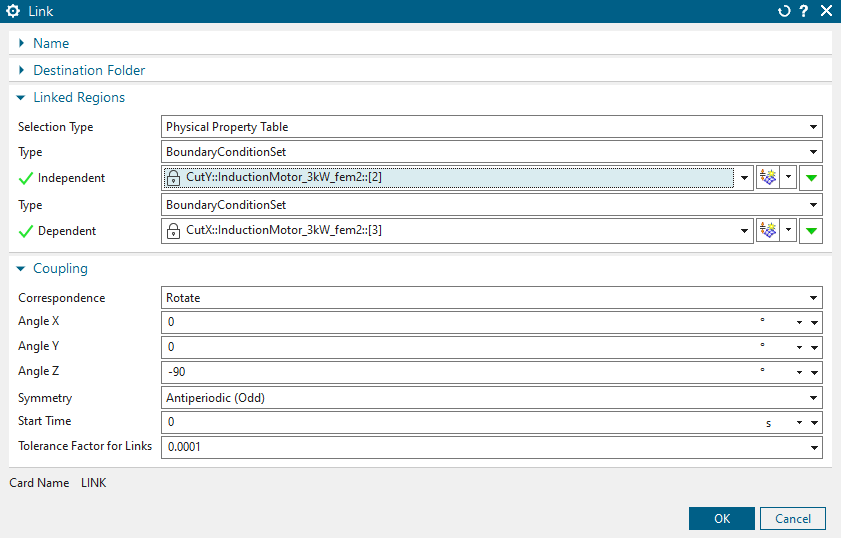
Task: Click the Angle Z input field
Action: [x=450, y=372]
